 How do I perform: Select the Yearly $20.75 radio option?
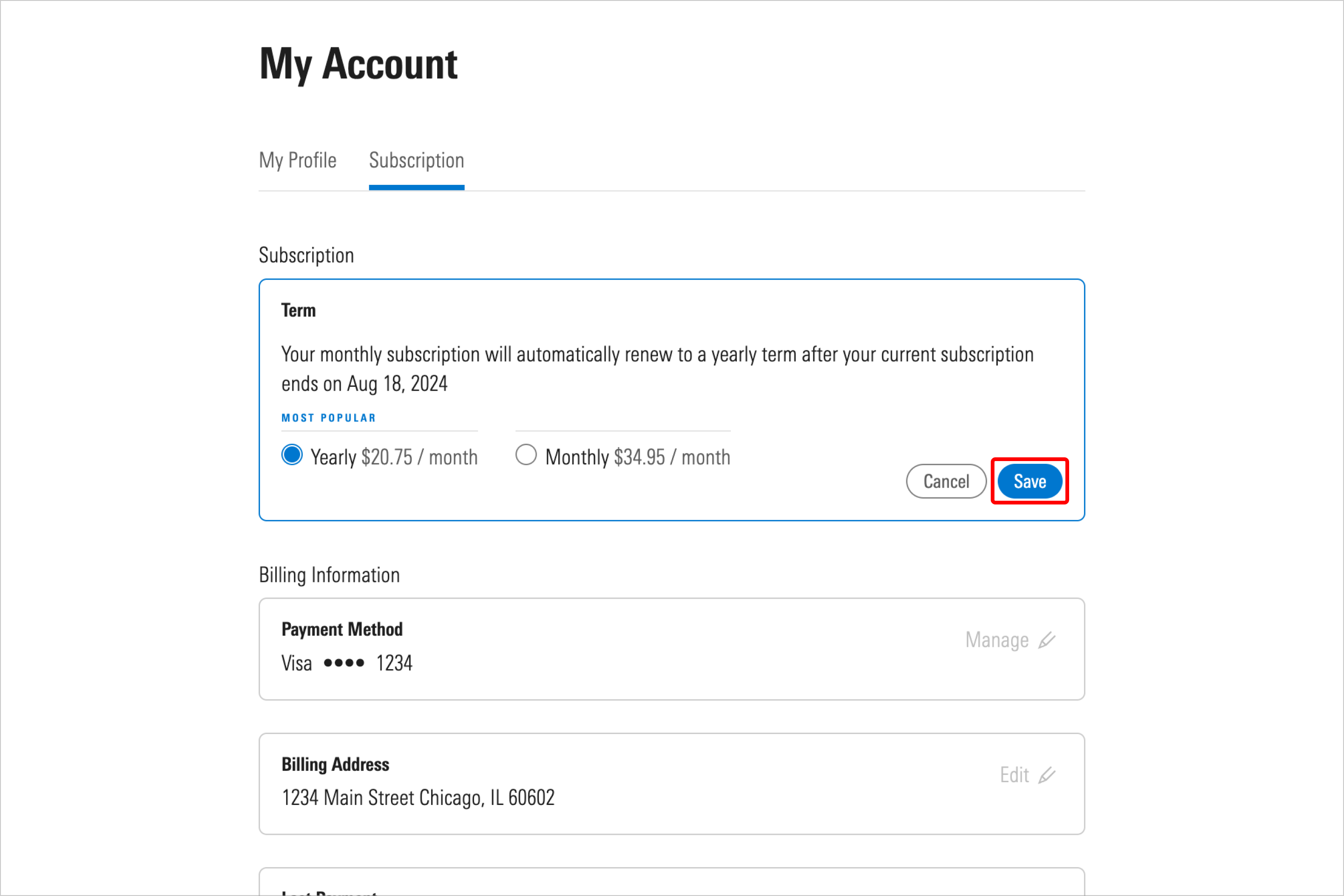(292, 455)
